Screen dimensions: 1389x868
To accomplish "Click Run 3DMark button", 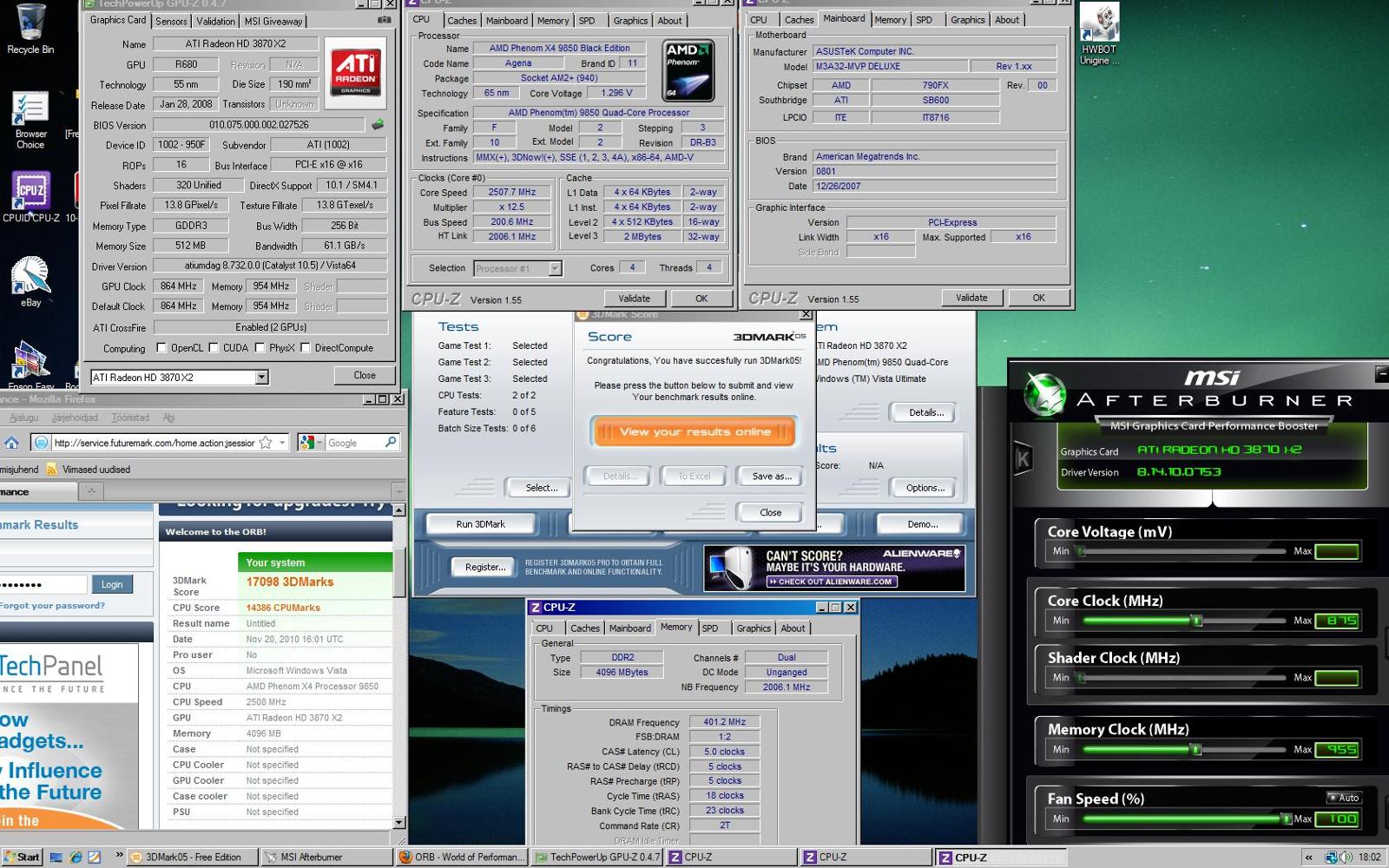I will click(480, 524).
